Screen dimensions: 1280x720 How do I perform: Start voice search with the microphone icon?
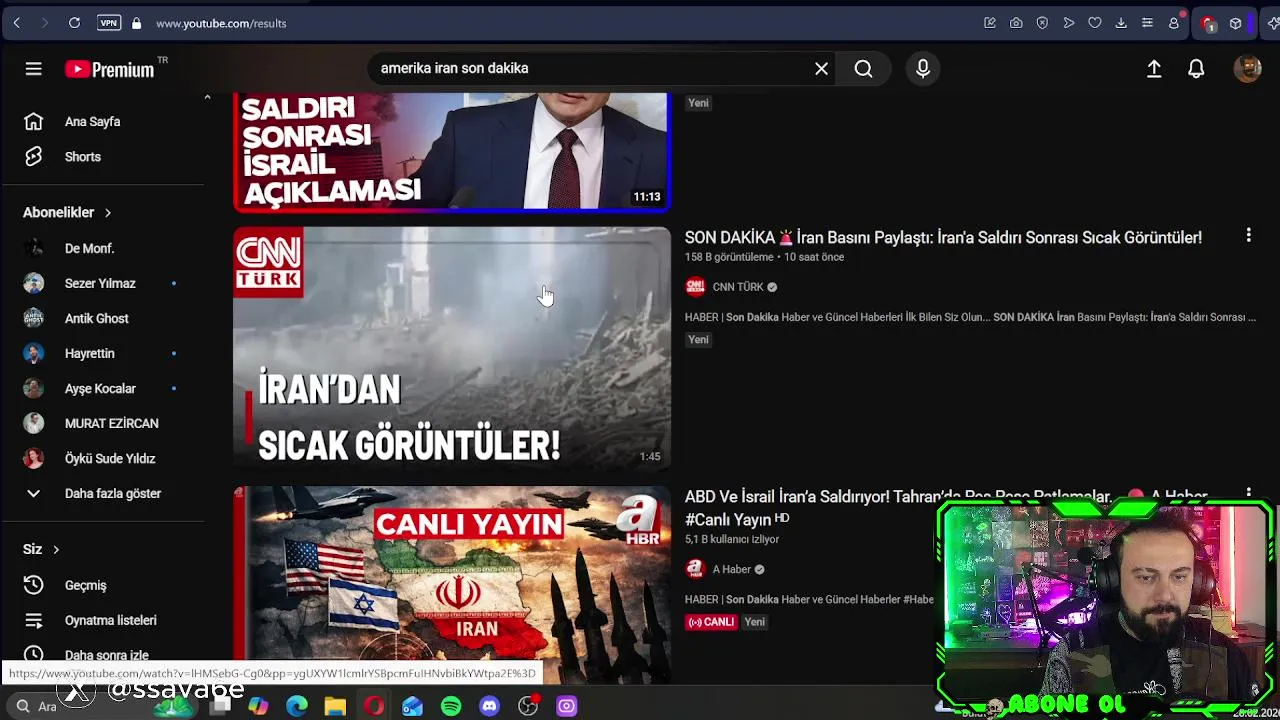pos(923,68)
